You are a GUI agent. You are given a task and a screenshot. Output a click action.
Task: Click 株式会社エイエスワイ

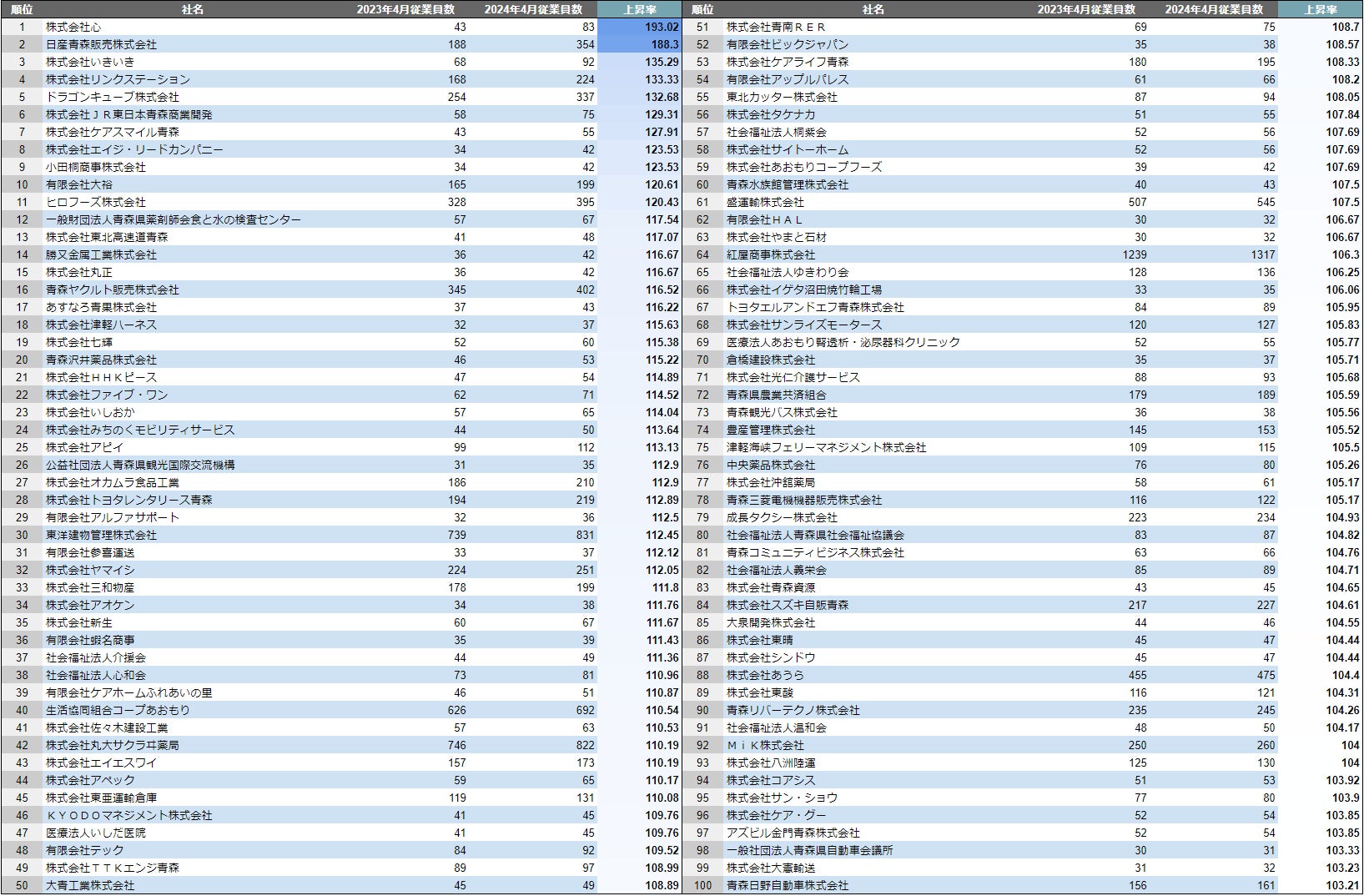(101, 763)
